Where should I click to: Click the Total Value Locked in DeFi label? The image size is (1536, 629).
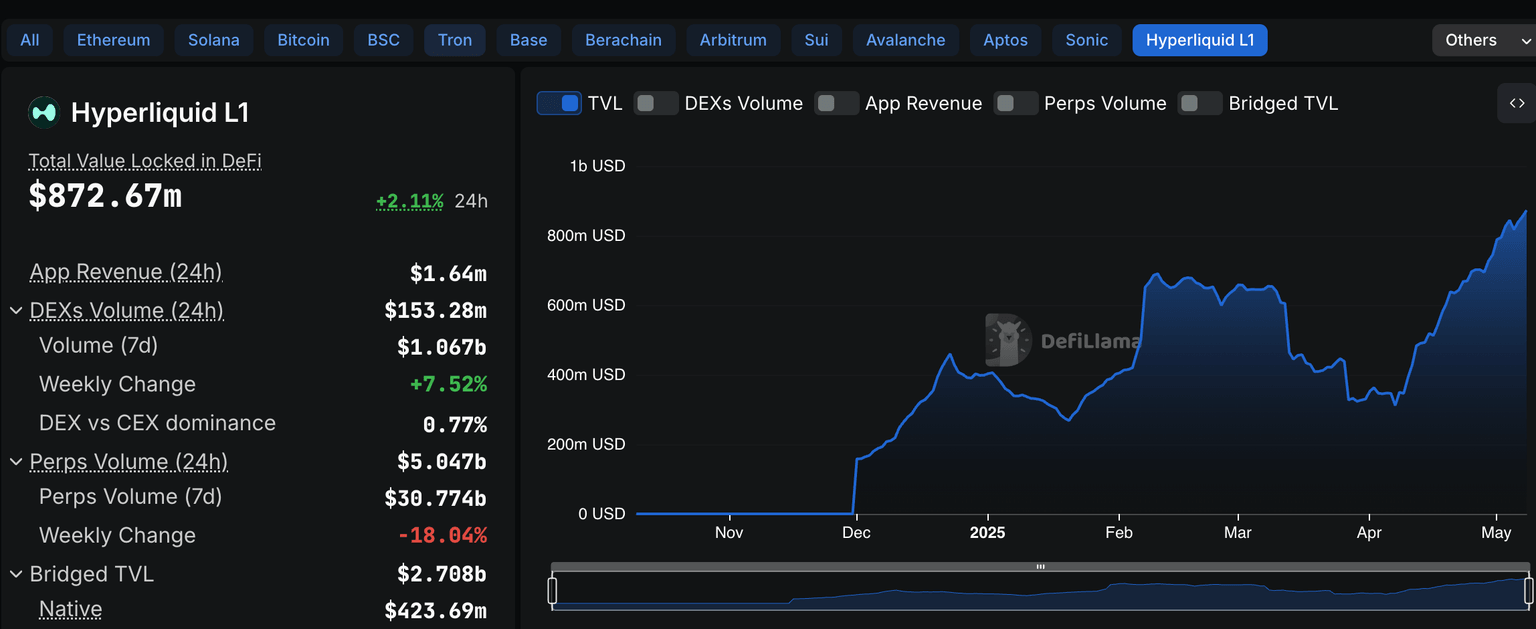[145, 161]
